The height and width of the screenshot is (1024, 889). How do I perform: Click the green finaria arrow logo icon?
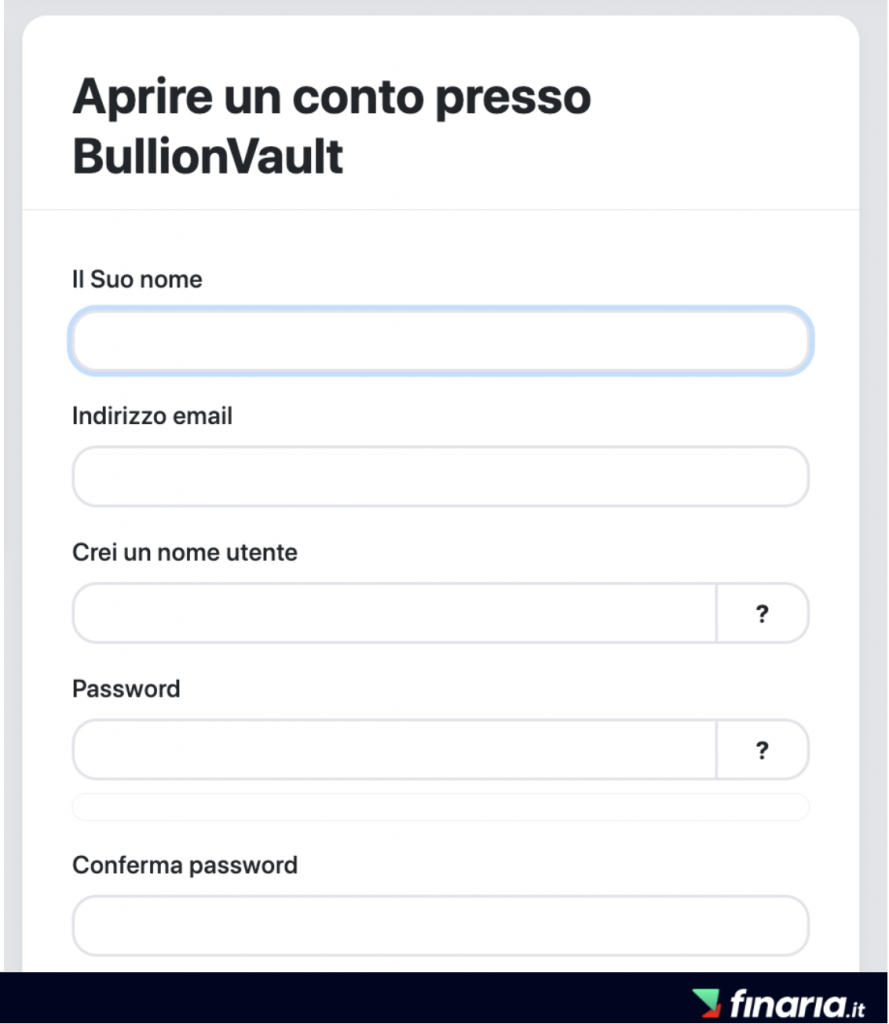[707, 1003]
